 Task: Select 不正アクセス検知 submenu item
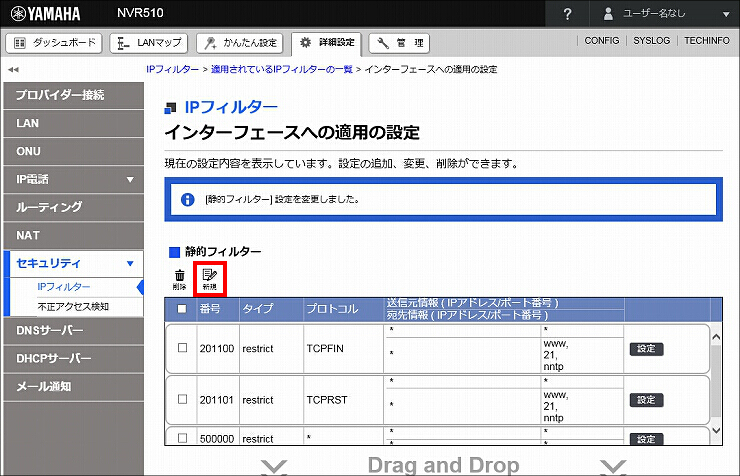[73, 307]
